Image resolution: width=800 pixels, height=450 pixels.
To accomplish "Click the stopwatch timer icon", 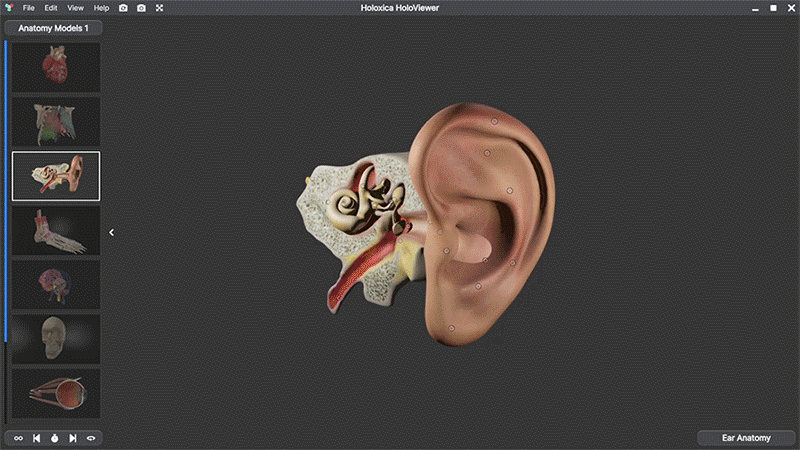I will point(55,438).
